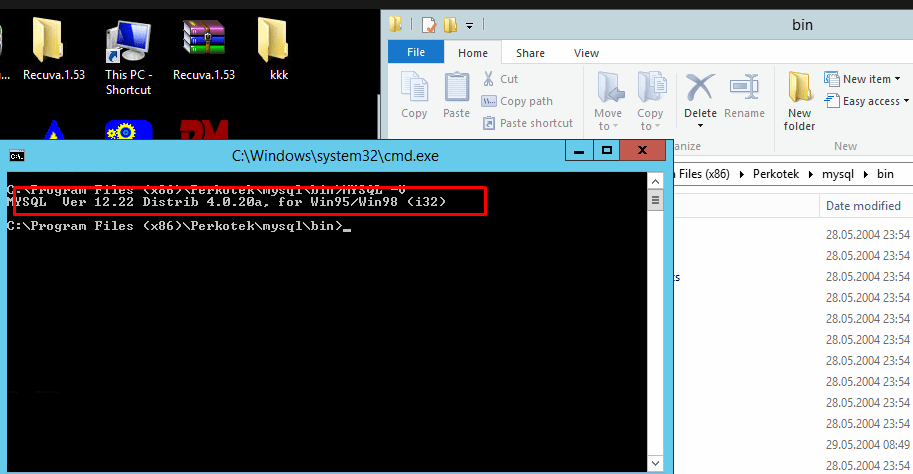Click the Copy icon in Home ribbon
The height and width of the screenshot is (474, 913).
click(x=414, y=96)
